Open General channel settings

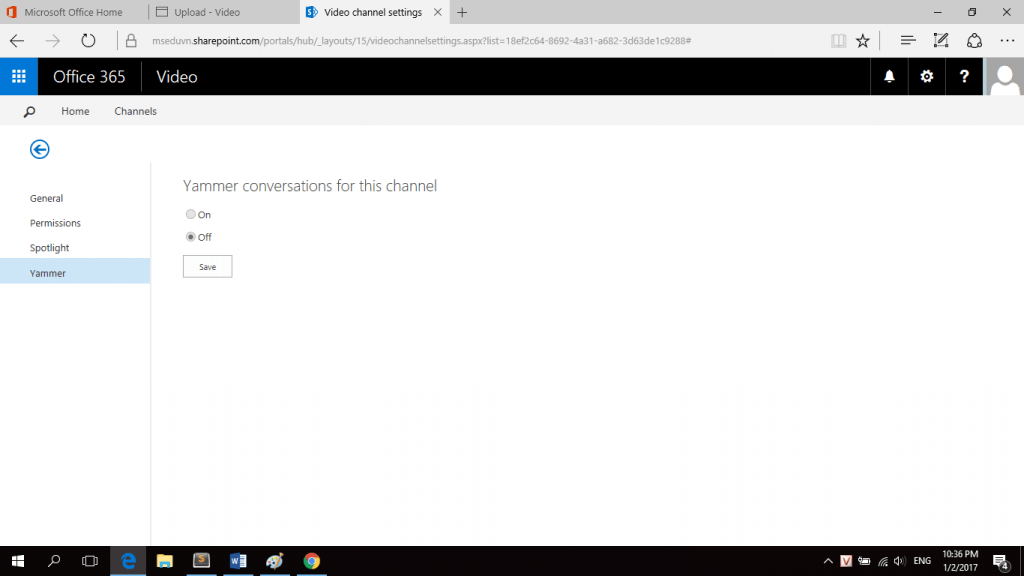(x=46, y=199)
